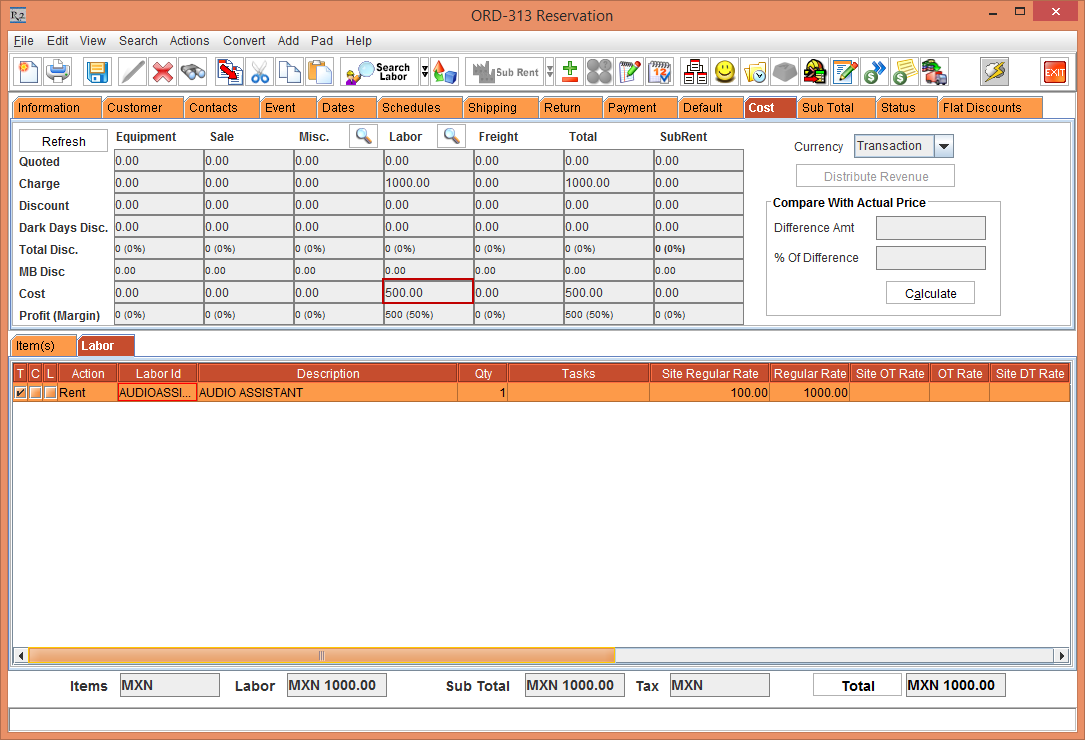
Task: Click the yellow smiley face icon
Action: (725, 72)
